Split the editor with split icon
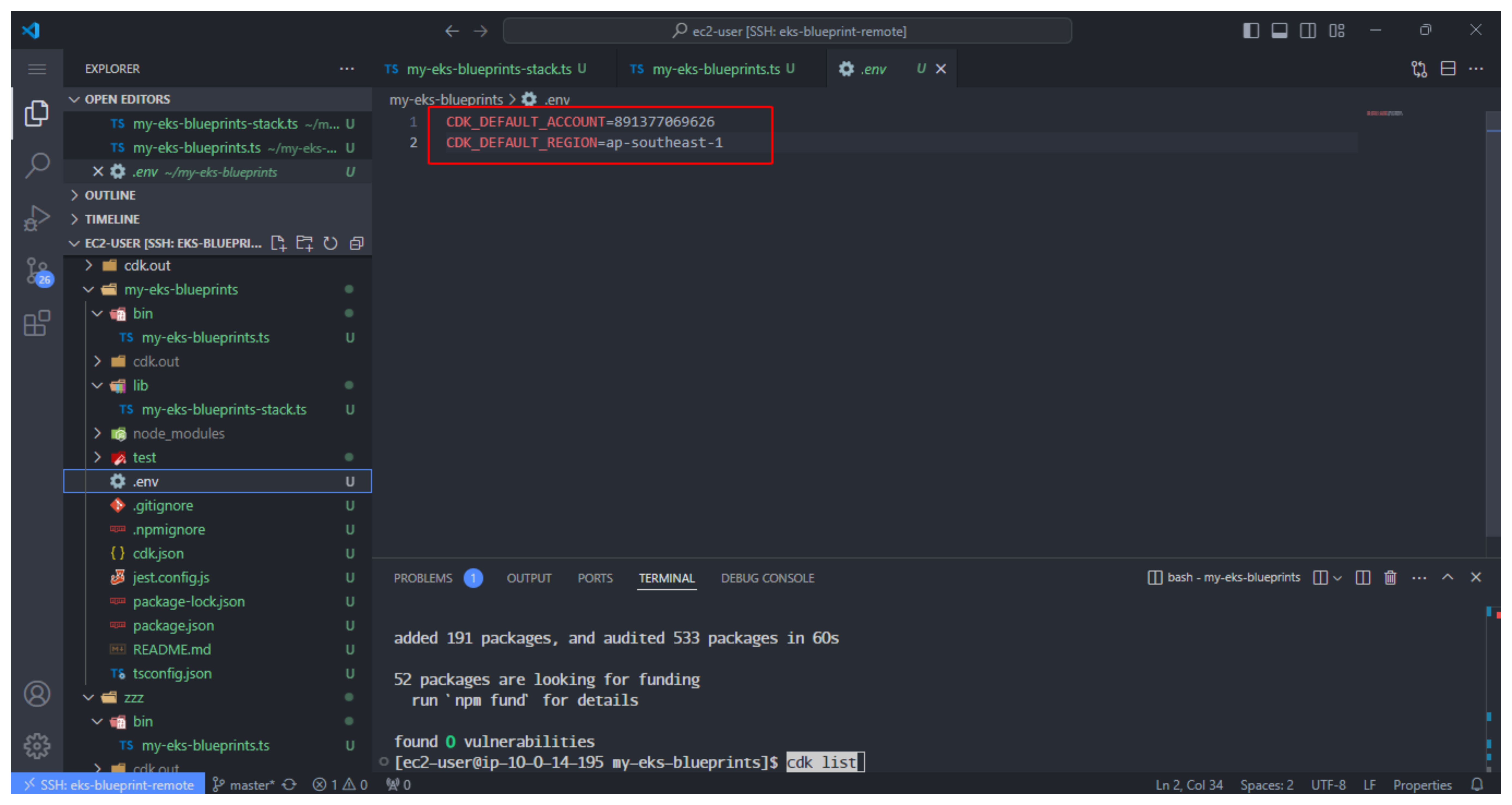The width and height of the screenshot is (1512, 805). (x=1448, y=69)
